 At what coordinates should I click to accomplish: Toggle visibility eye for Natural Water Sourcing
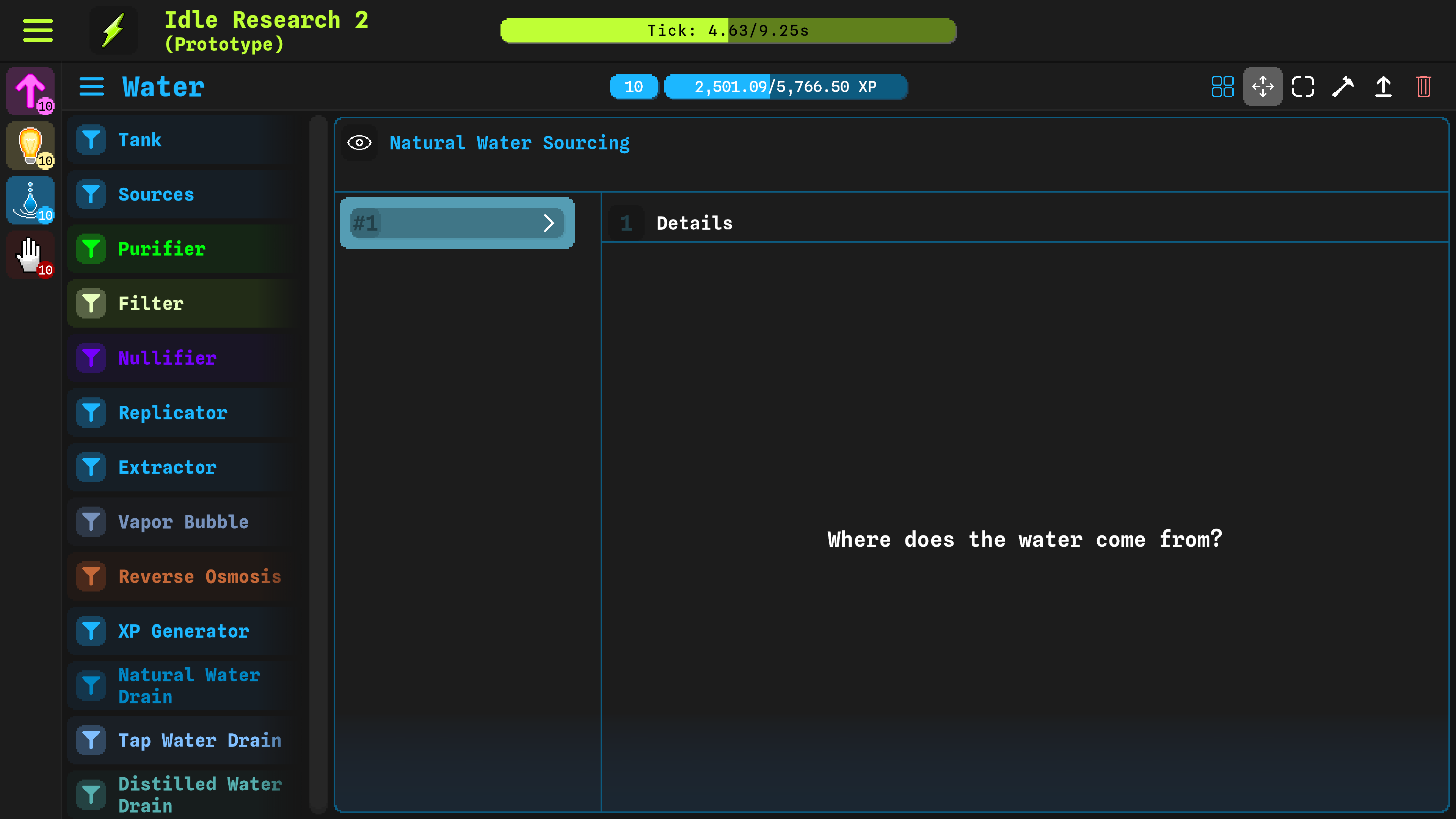359,143
